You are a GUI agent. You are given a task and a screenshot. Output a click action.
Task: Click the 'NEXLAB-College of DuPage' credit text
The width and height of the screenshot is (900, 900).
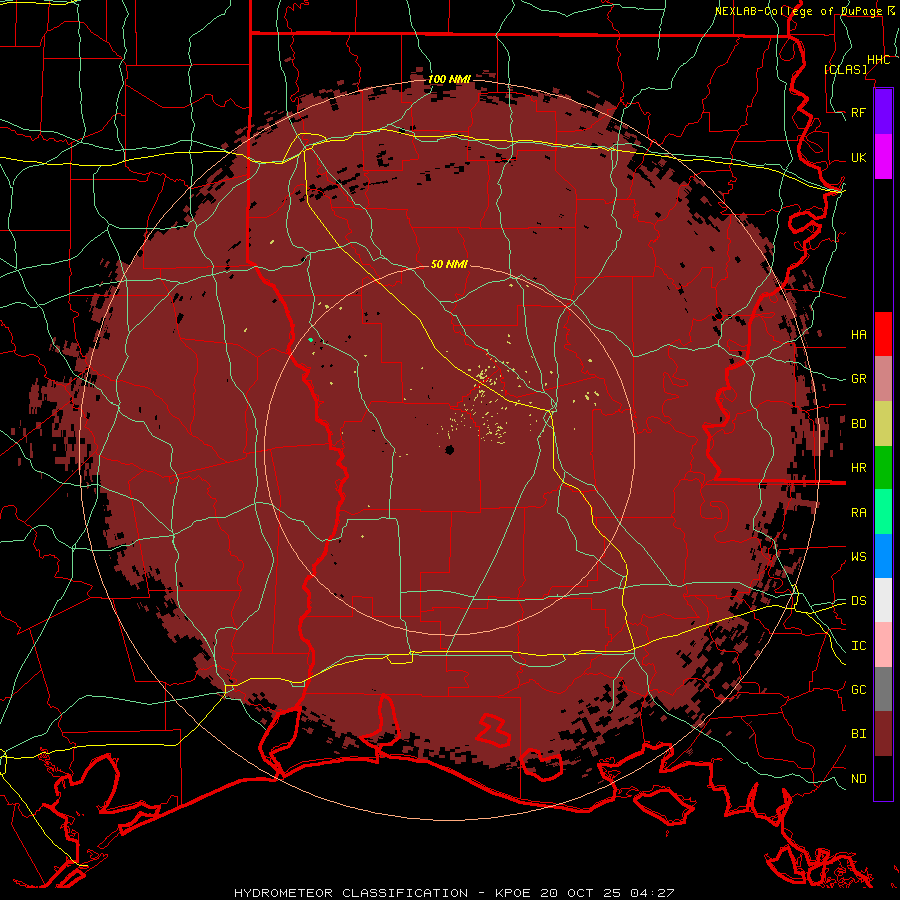click(797, 11)
